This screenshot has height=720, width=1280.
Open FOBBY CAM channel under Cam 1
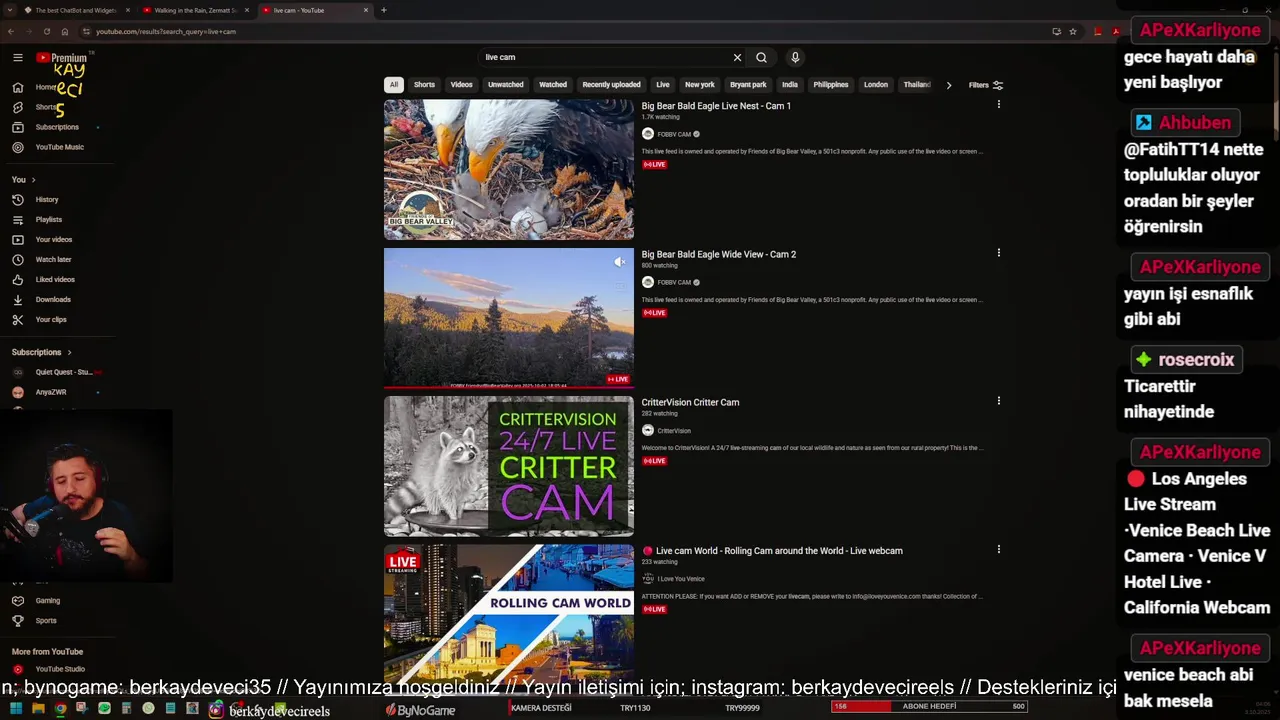tap(674, 134)
